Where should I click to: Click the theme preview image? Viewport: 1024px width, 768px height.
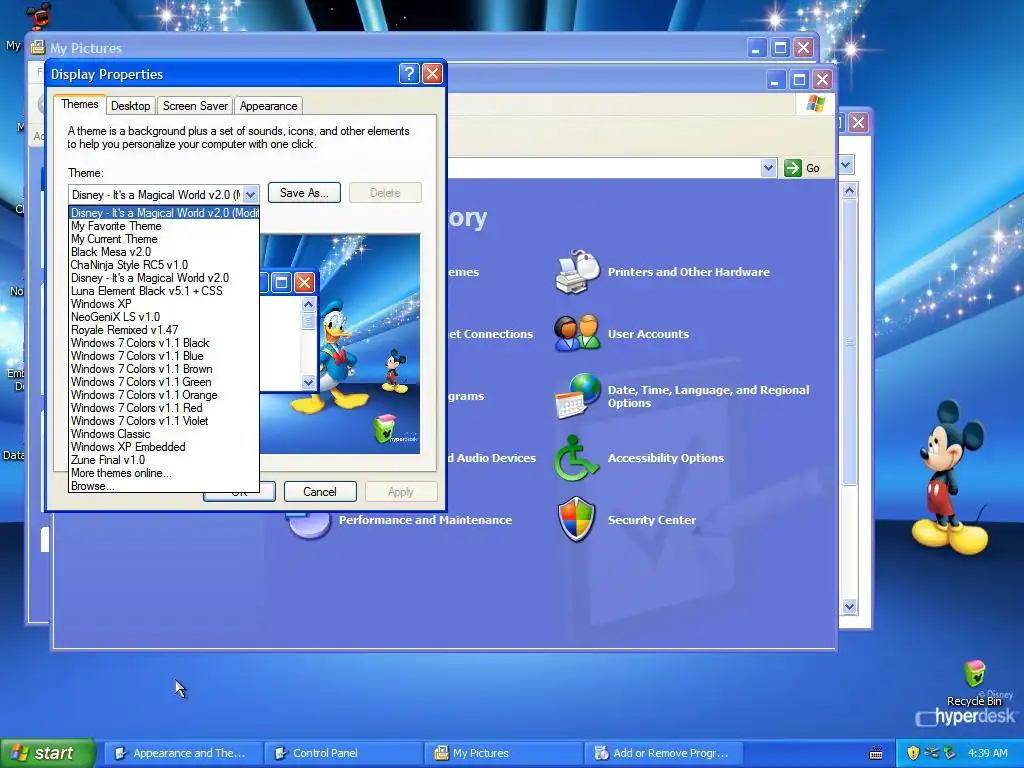click(x=340, y=344)
